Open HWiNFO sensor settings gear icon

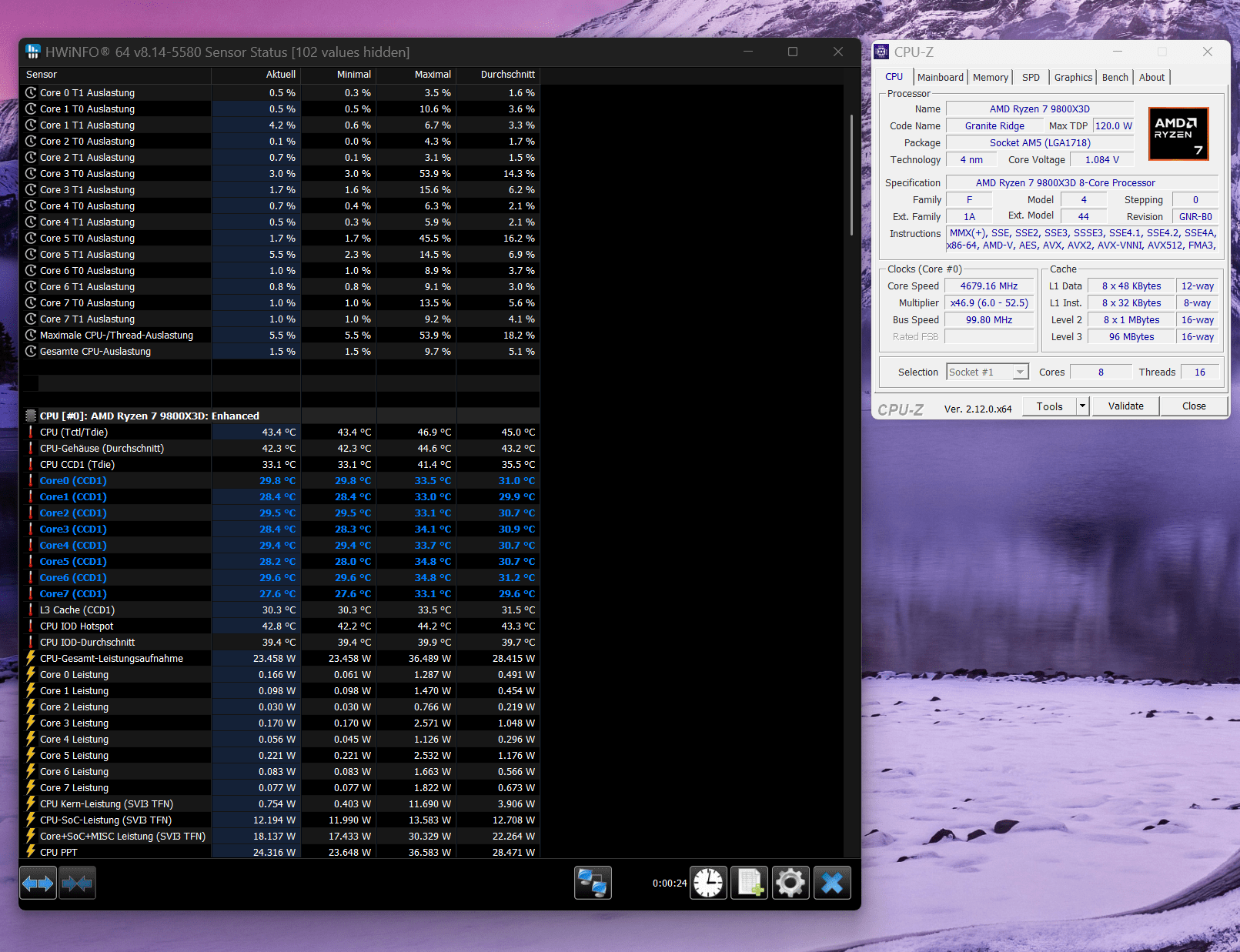[x=790, y=883]
